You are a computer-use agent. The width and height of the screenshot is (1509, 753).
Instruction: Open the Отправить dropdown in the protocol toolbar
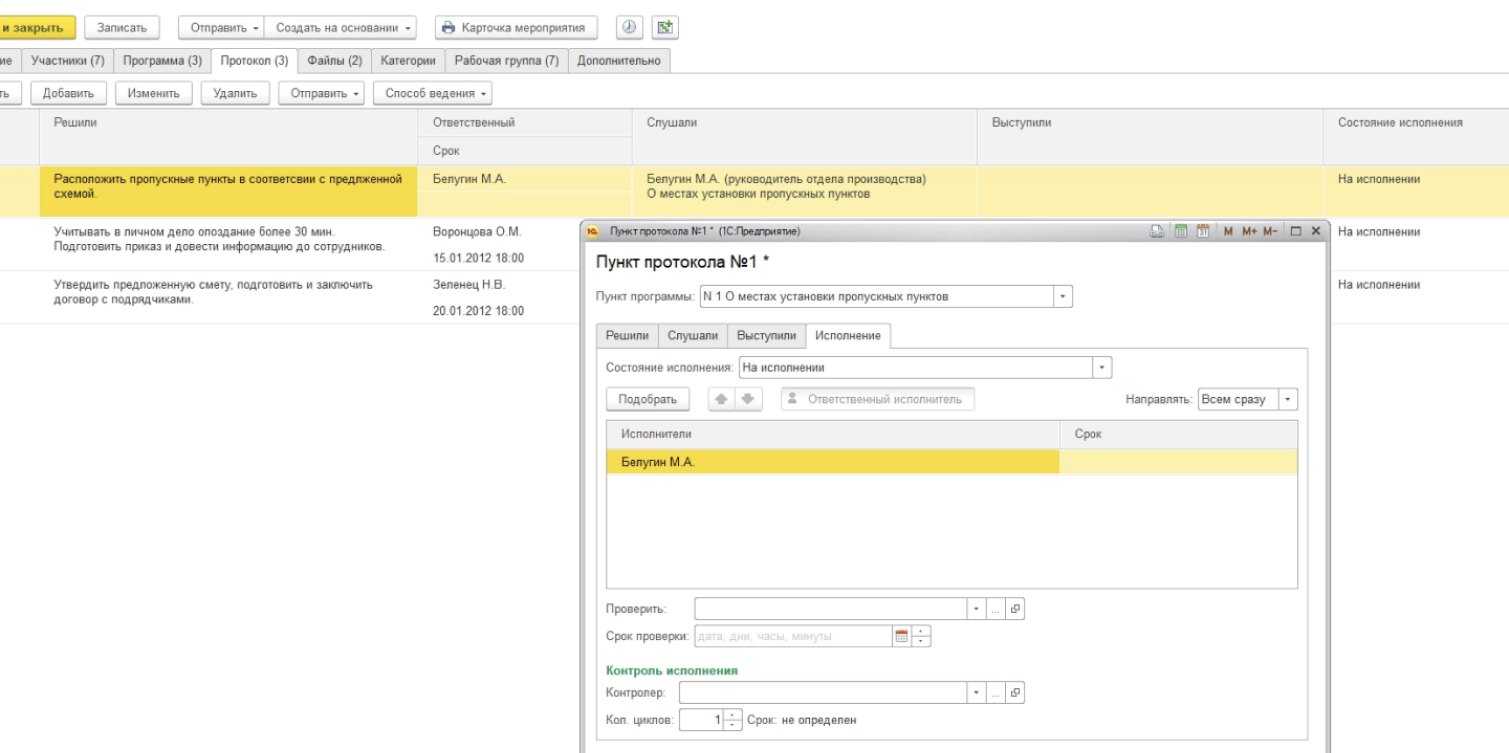(x=320, y=93)
